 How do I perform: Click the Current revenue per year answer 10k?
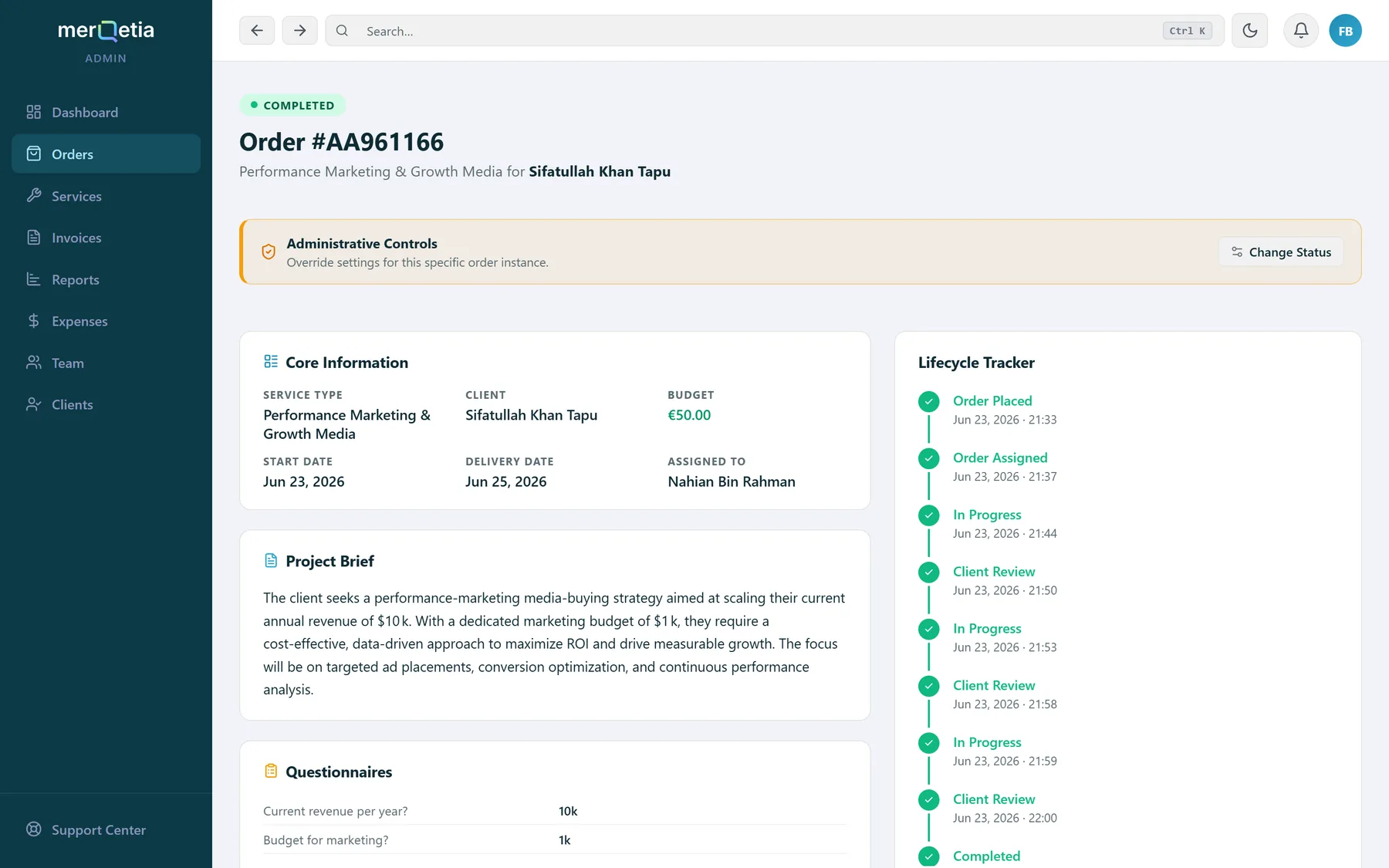[x=568, y=811]
